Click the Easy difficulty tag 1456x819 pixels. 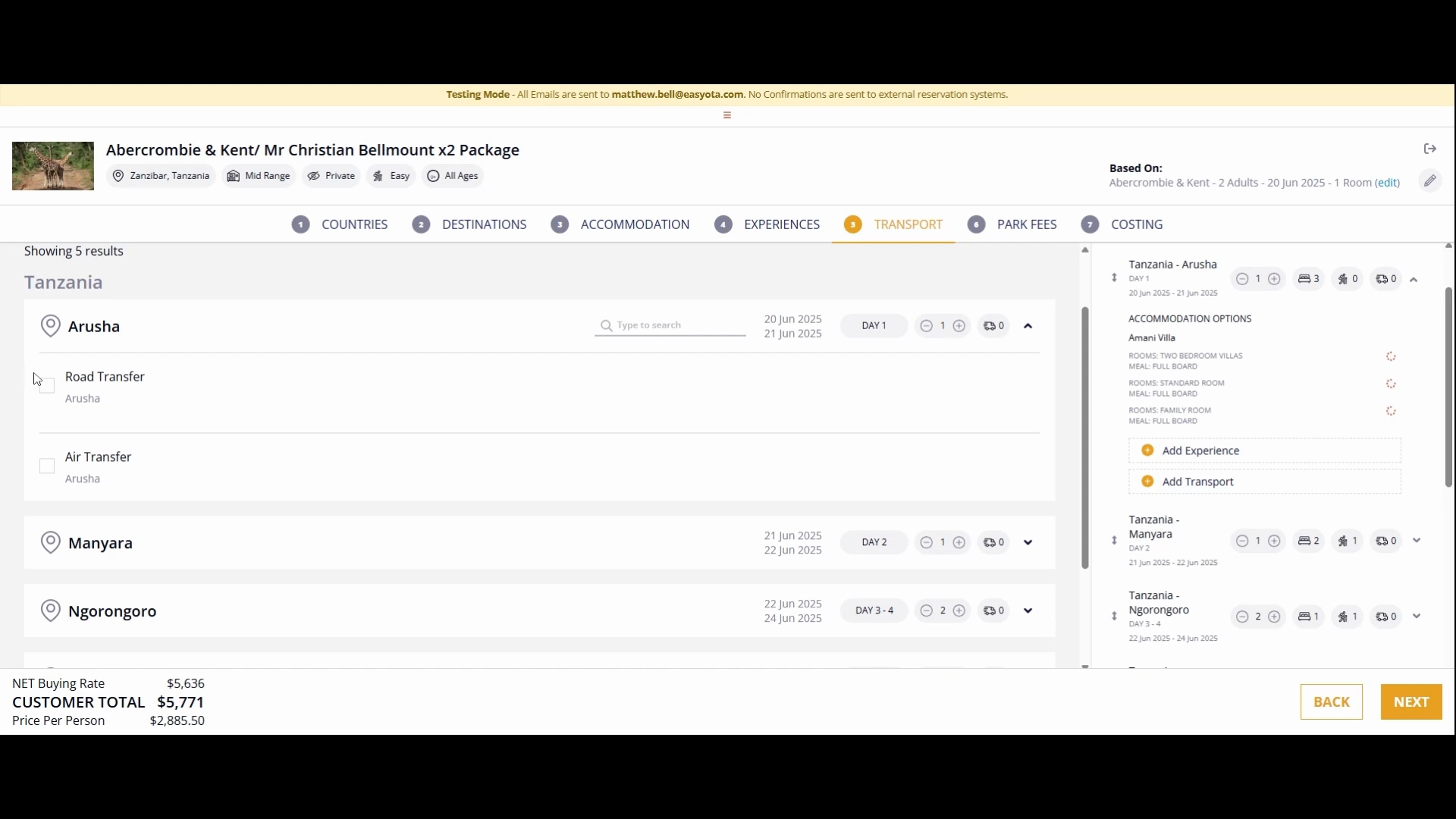[x=391, y=176]
